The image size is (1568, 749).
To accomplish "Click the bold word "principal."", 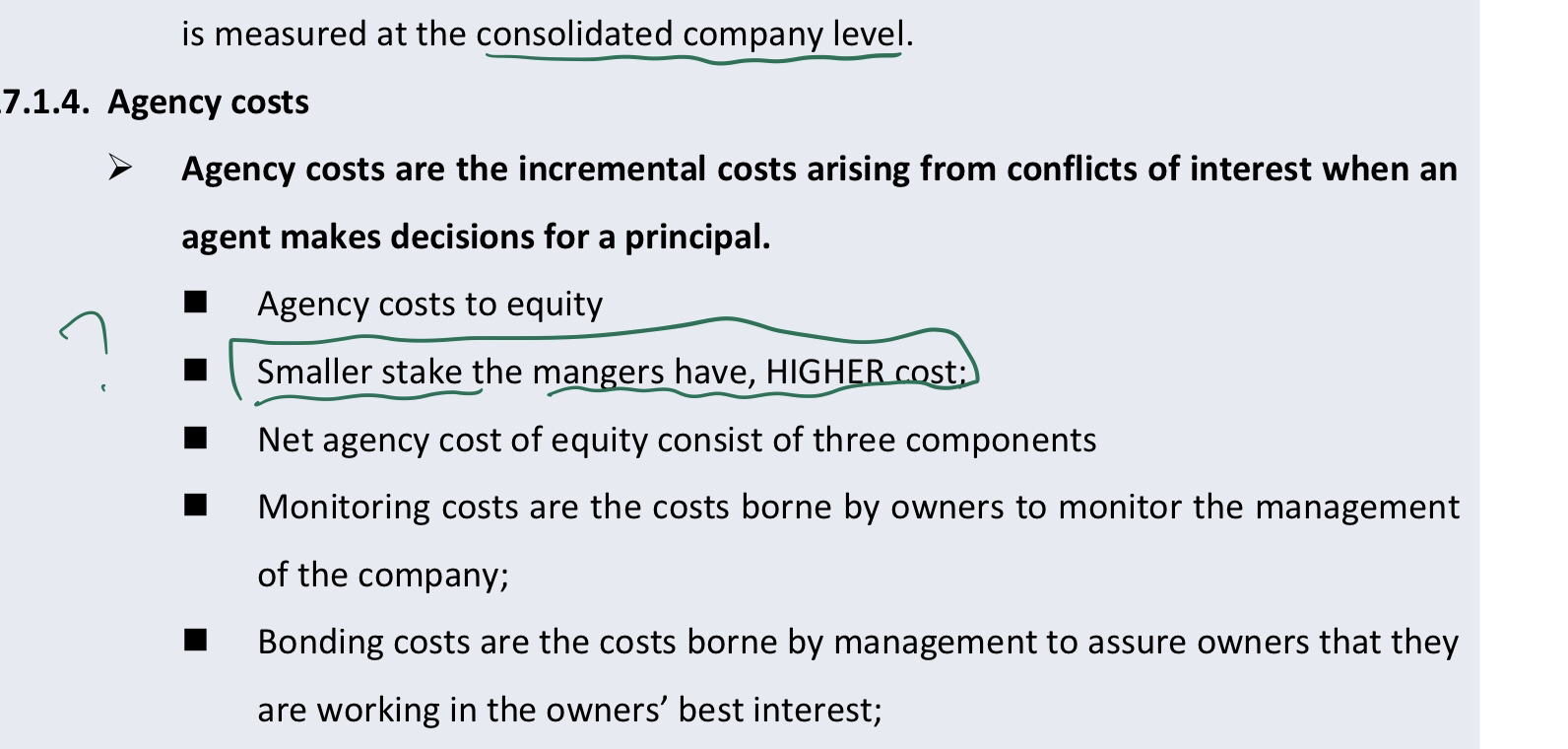I will click(697, 237).
